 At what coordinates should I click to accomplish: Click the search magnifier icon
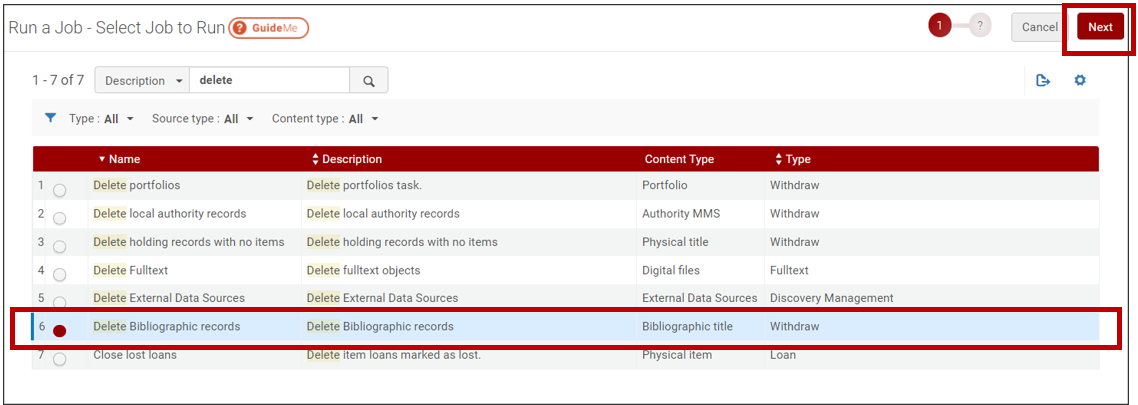(x=369, y=81)
